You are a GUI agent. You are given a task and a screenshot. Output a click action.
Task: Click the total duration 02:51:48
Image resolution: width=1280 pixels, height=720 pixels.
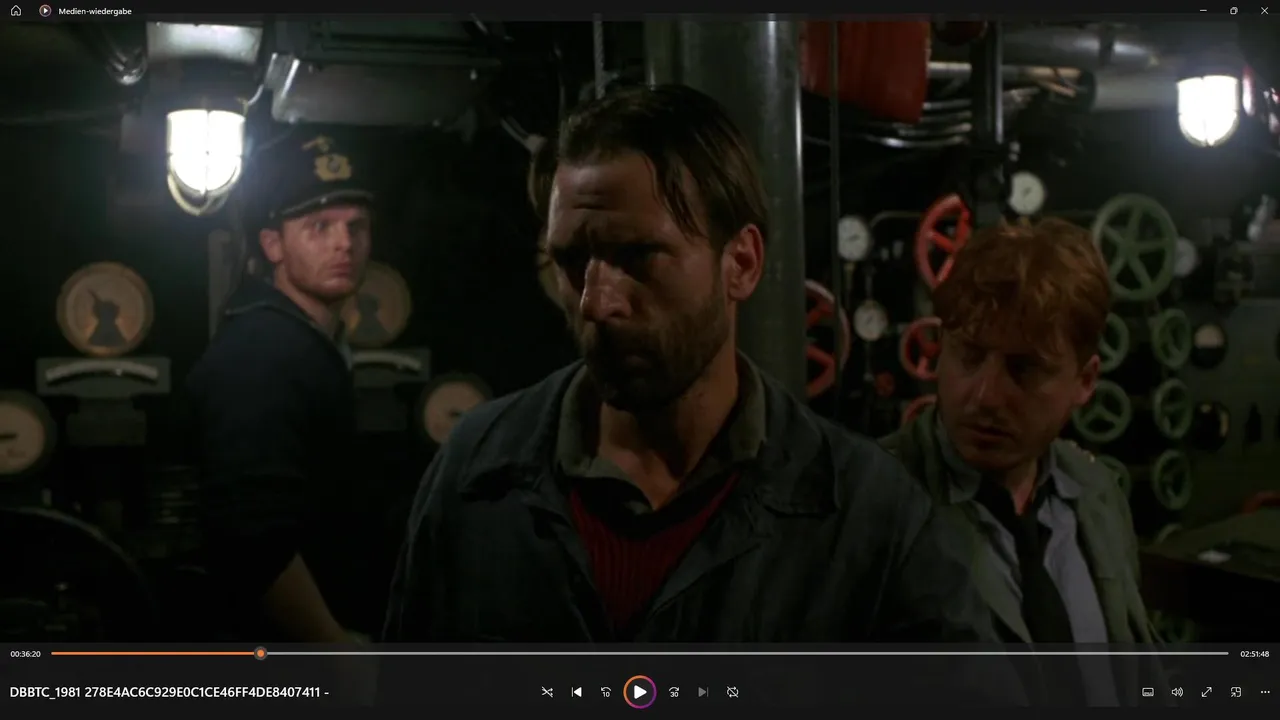pos(1254,654)
